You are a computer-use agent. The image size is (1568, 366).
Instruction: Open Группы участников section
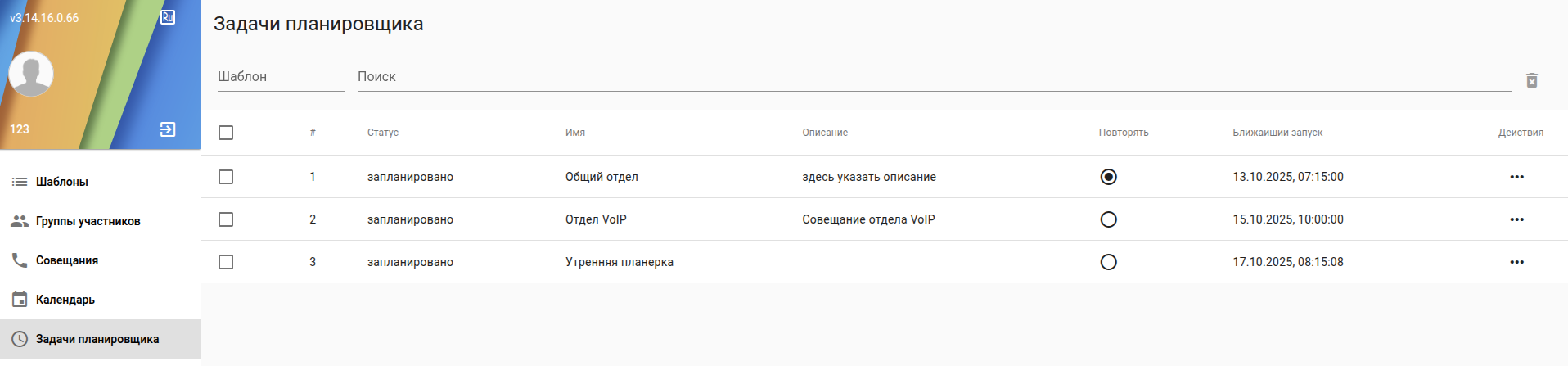pyautogui.click(x=88, y=221)
